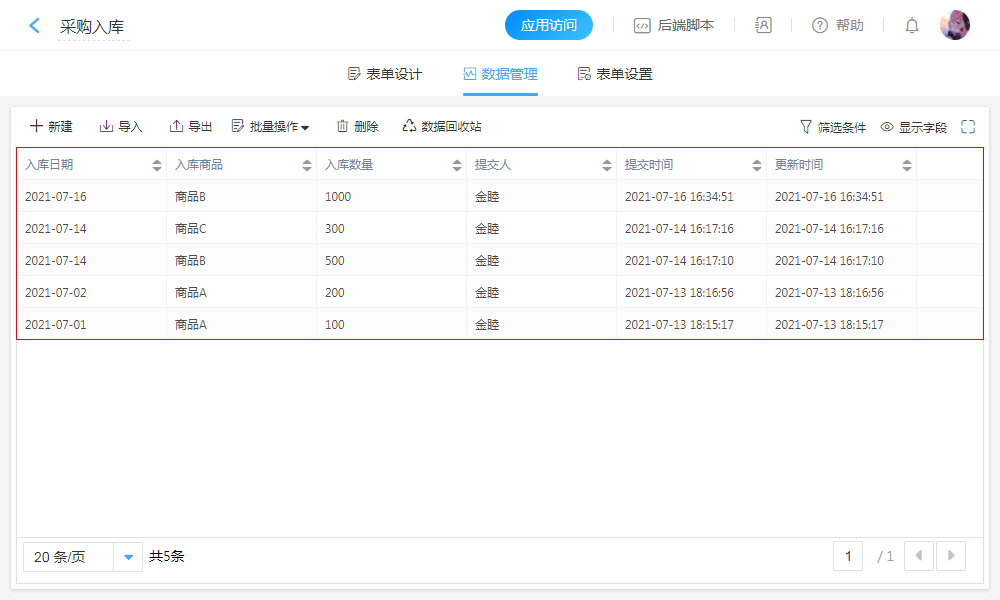The height and width of the screenshot is (600, 1000).
Task: Open the notification bell
Action: (x=912, y=26)
